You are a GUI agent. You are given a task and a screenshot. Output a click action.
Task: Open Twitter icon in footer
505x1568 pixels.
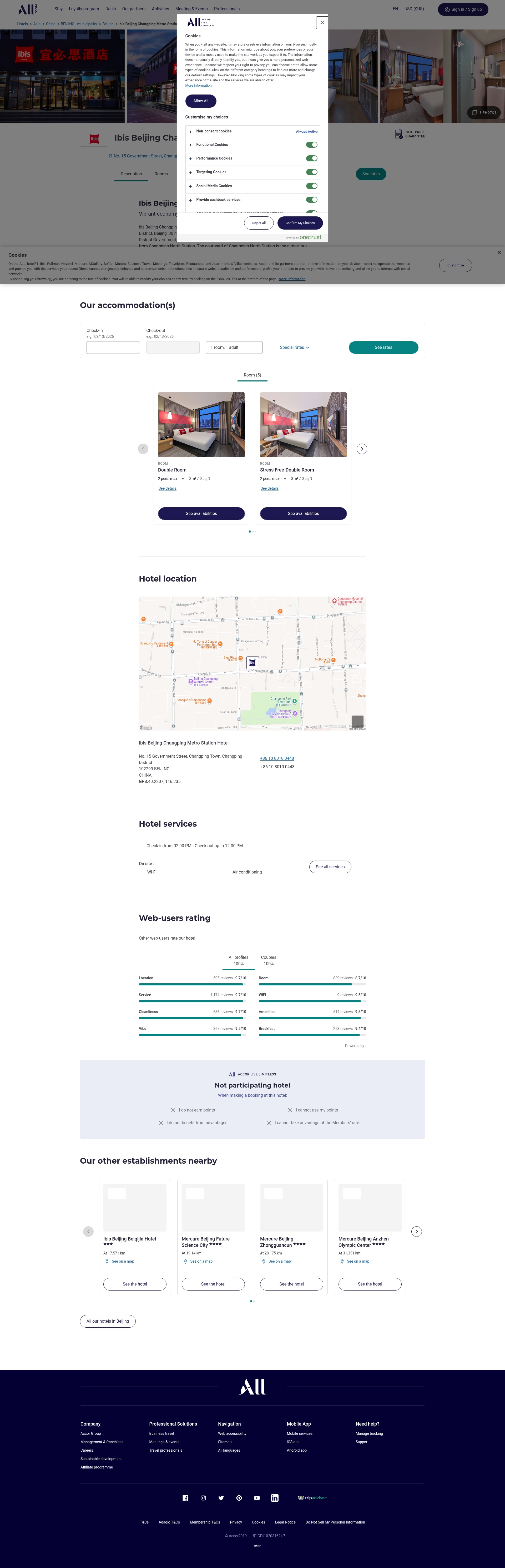[221, 1498]
